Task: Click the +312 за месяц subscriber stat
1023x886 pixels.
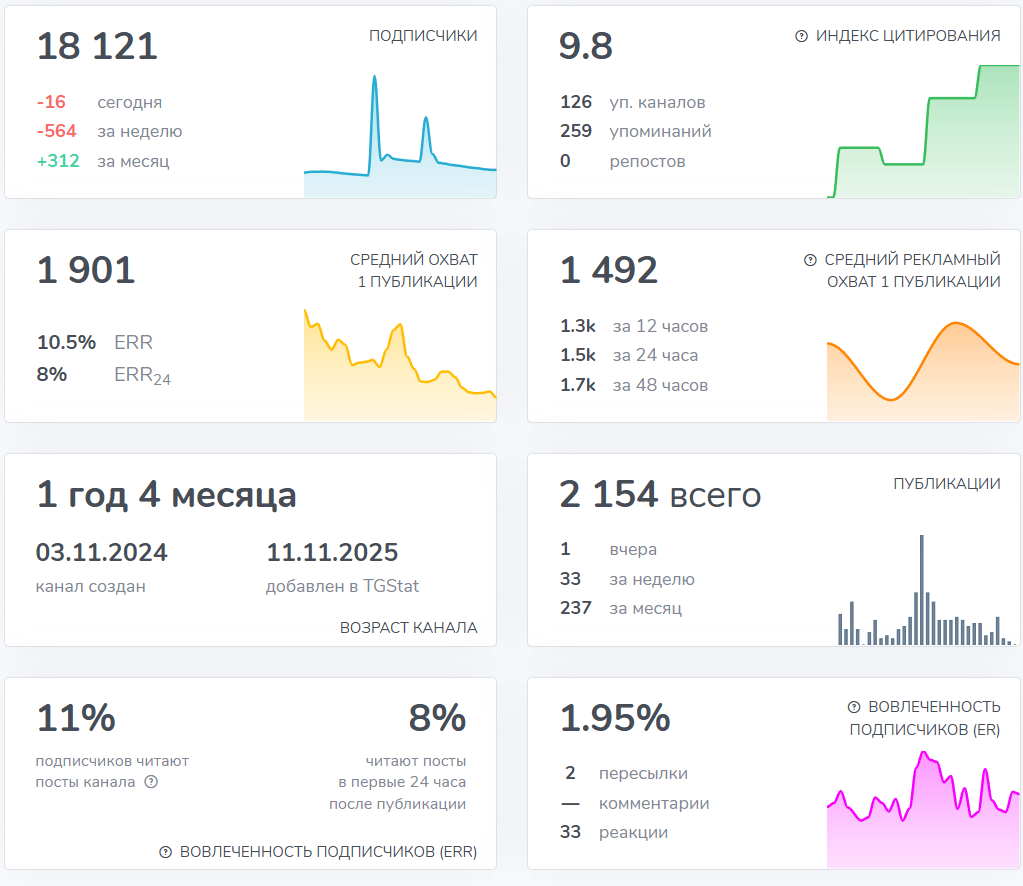Action: click(100, 161)
